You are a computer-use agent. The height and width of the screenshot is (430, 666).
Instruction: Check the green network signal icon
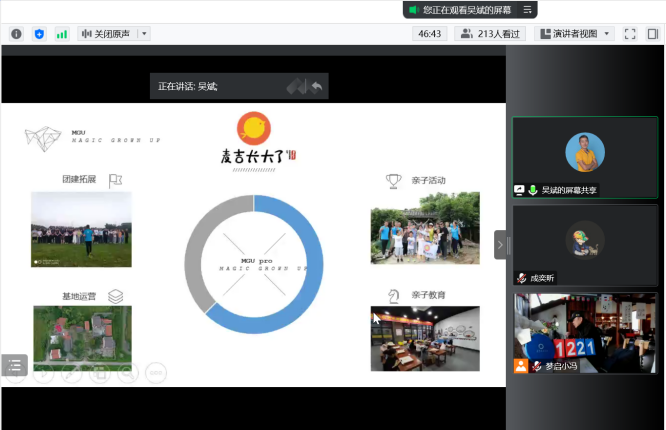pyautogui.click(x=62, y=33)
